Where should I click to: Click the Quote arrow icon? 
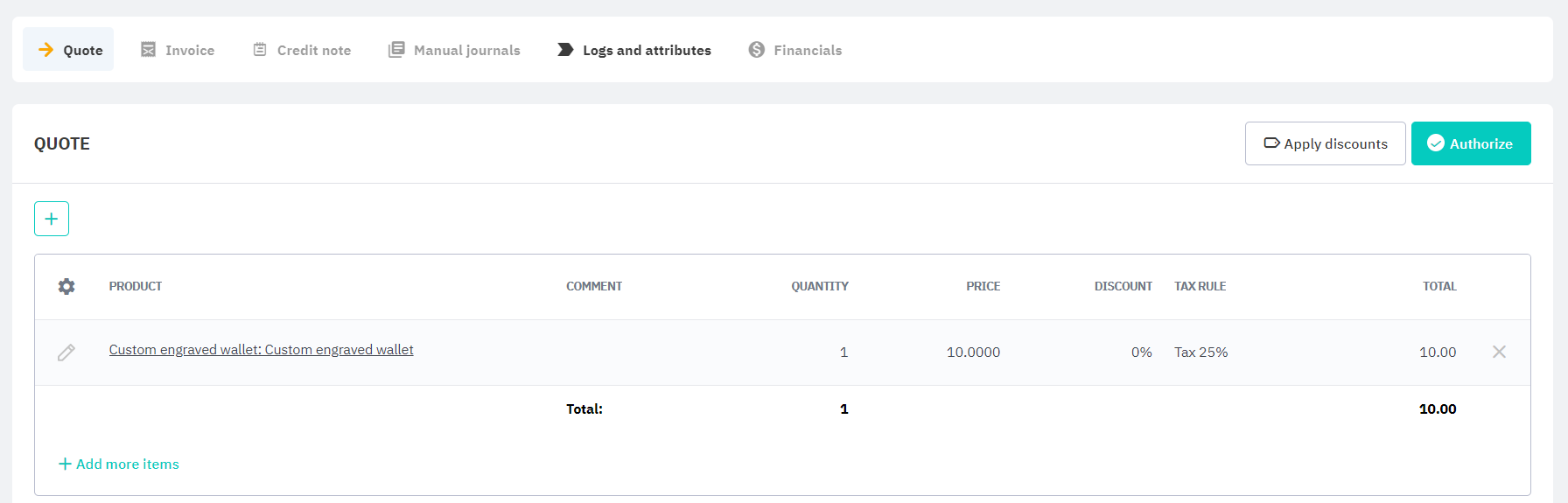[46, 50]
